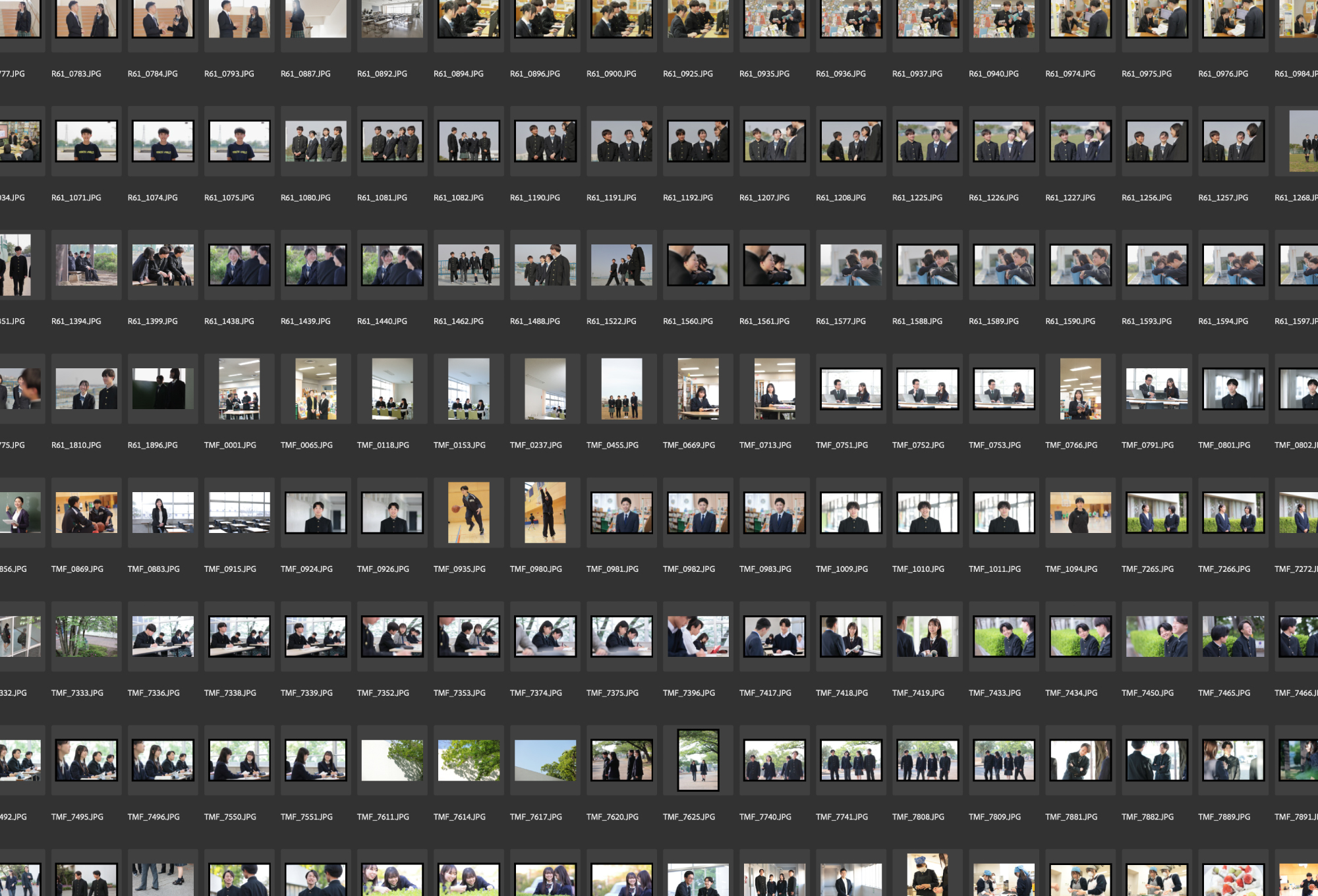
Task: Select thumbnail TMF_7495.JPG
Action: pyautogui.click(x=86, y=760)
